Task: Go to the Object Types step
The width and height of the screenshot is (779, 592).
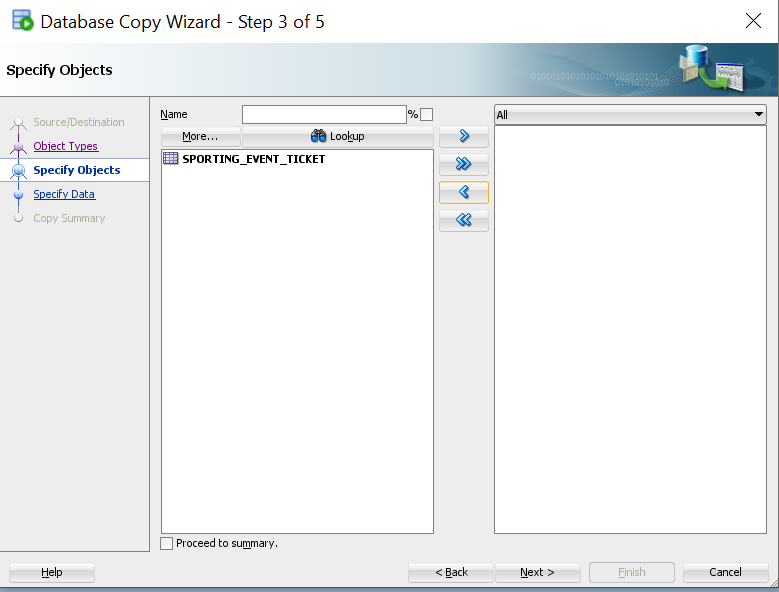Action: pos(66,146)
